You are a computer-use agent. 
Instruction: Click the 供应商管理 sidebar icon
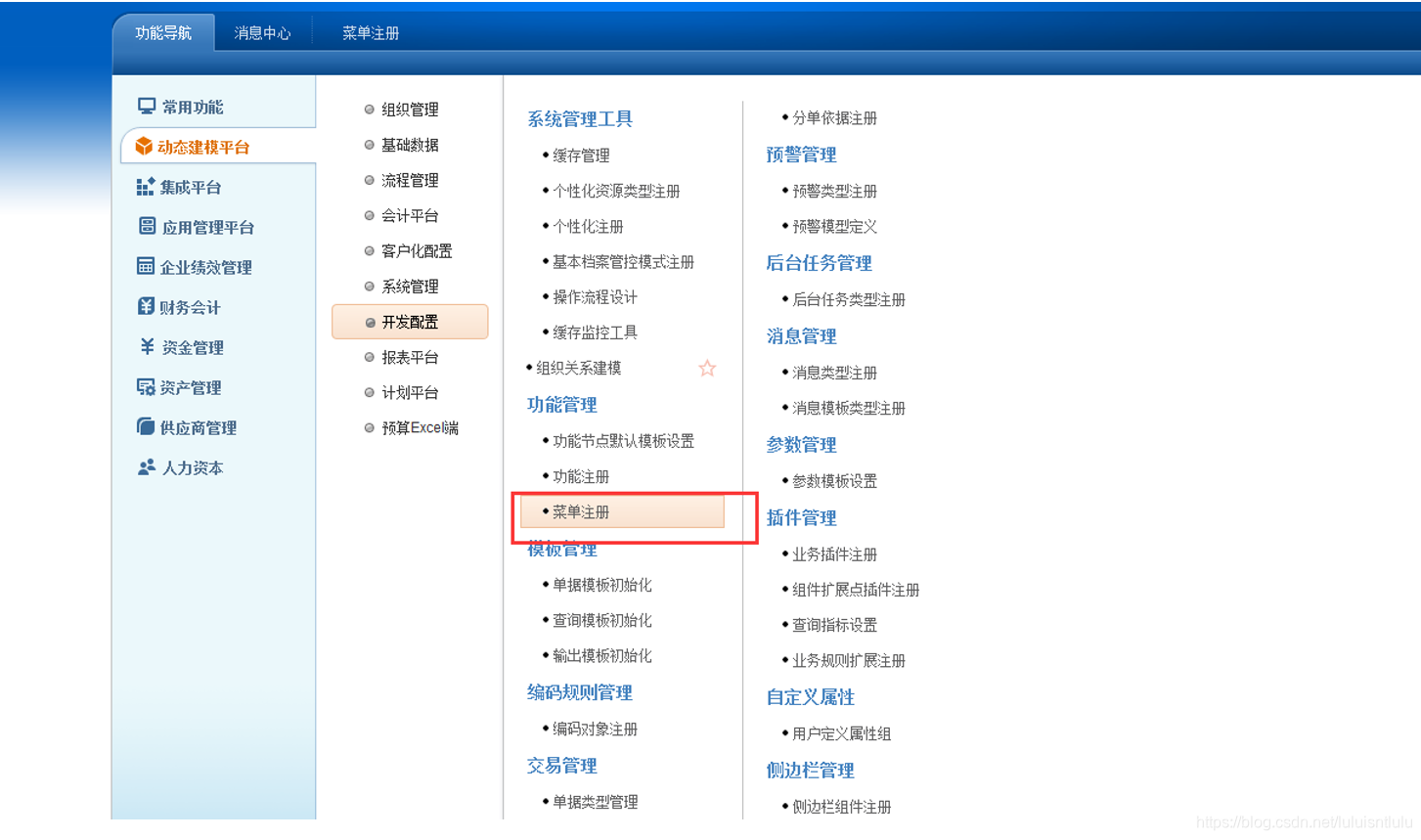pos(146,426)
